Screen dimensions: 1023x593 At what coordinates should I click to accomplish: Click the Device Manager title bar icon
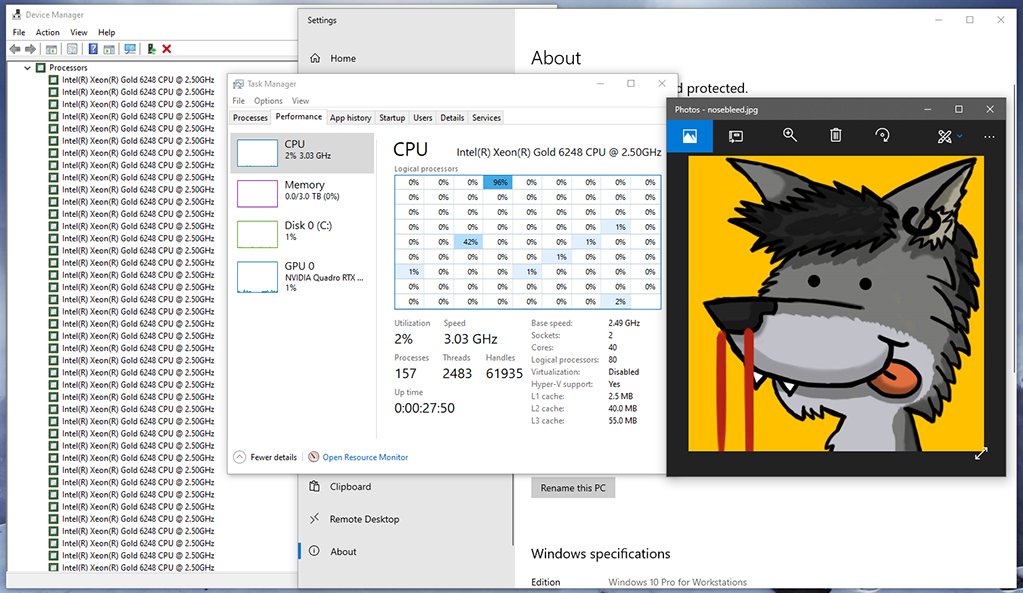16,14
